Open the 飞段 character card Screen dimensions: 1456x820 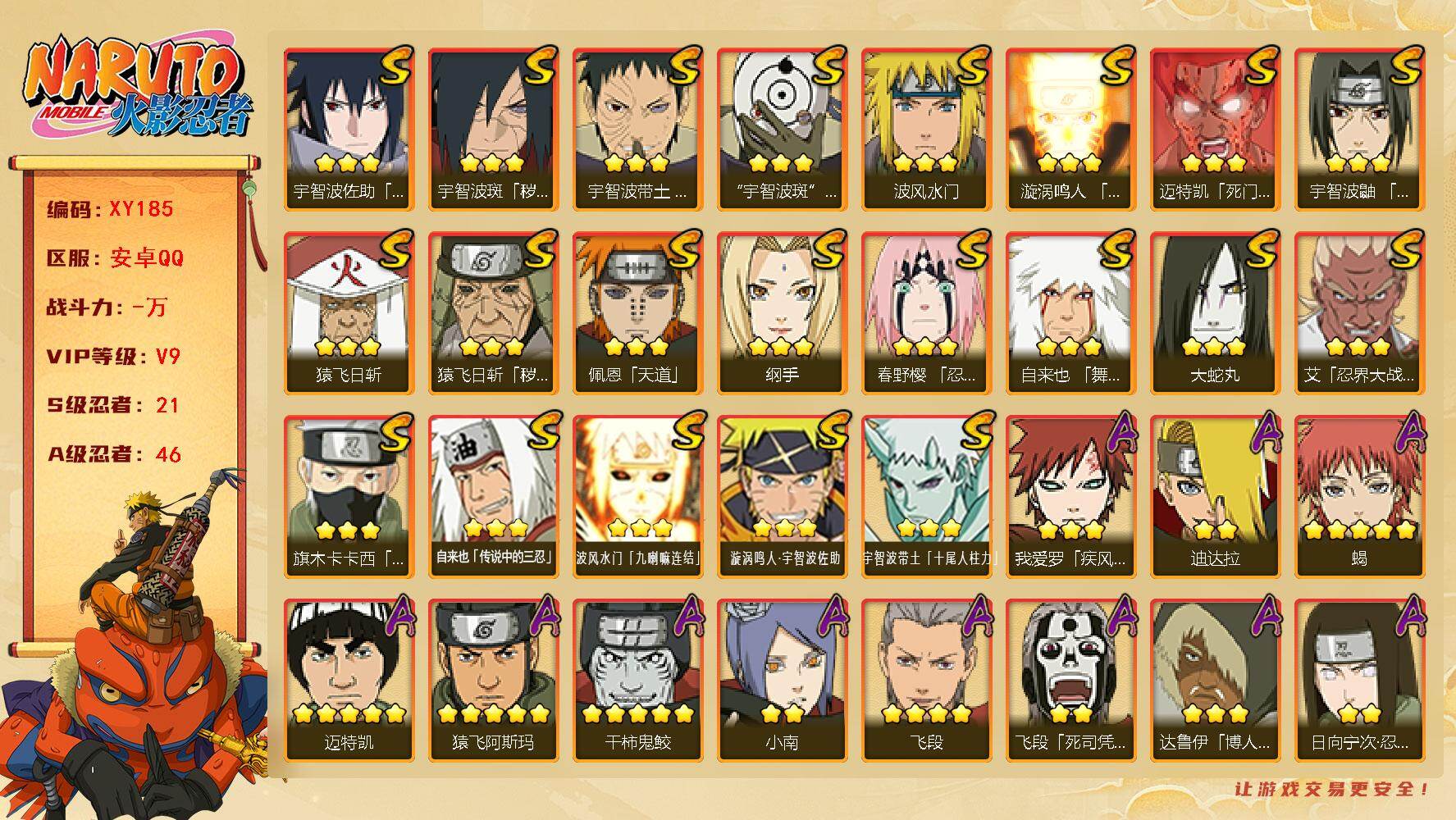(926, 681)
